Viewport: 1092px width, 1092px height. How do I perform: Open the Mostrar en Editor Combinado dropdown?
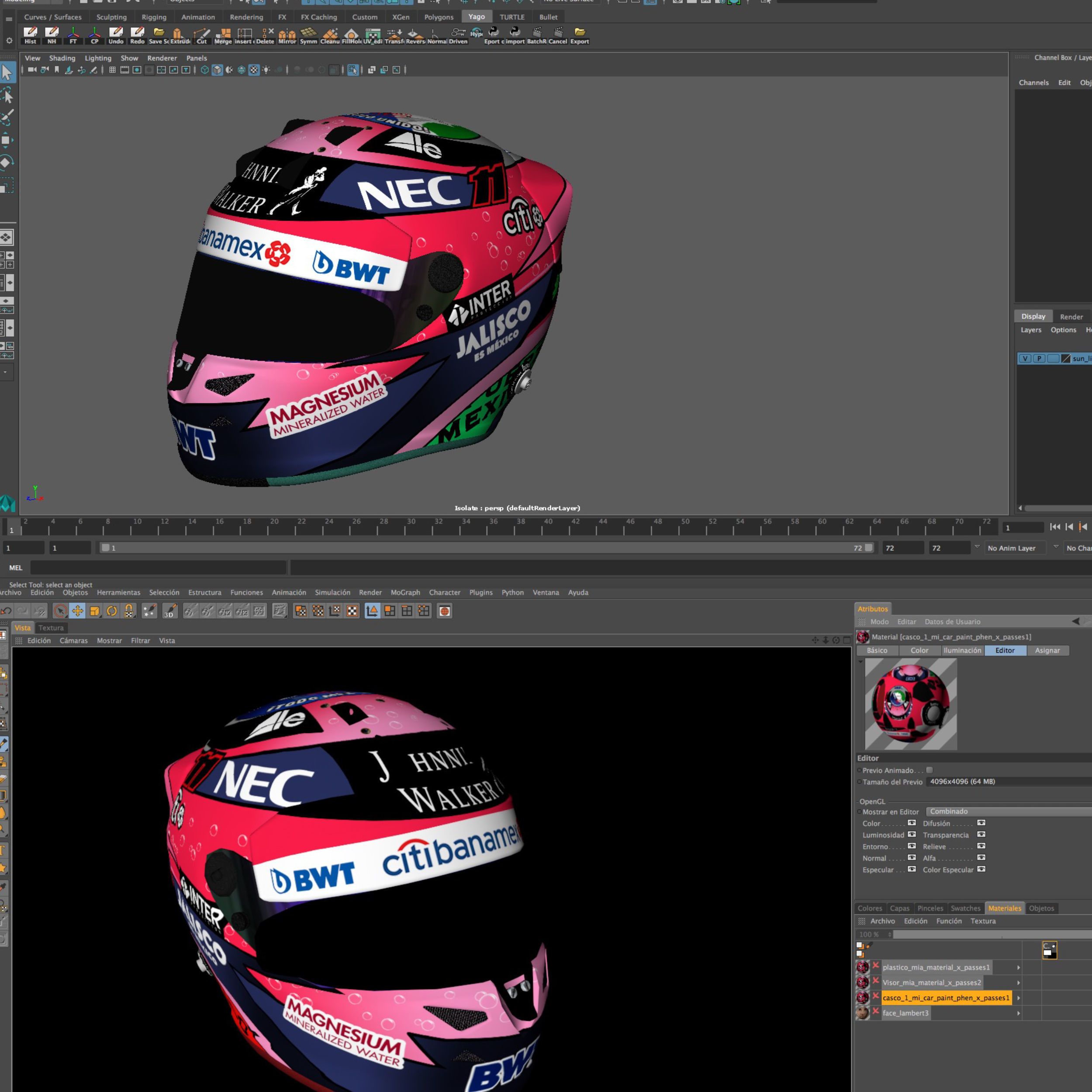(x=1009, y=811)
